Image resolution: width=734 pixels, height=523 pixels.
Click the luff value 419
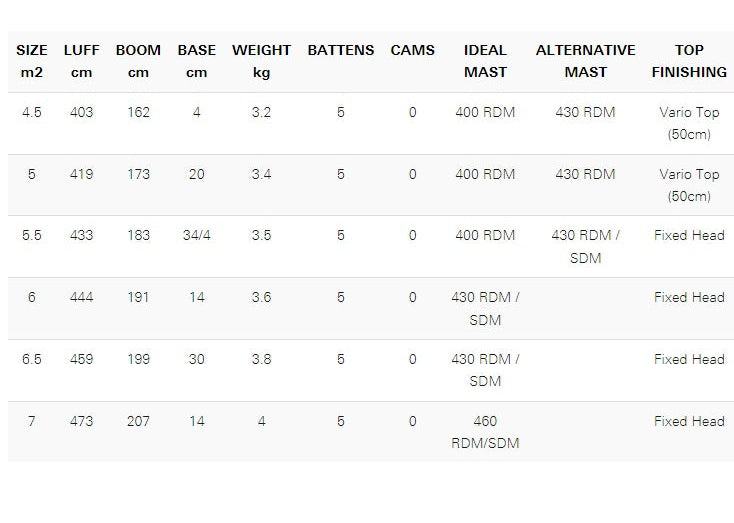coord(81,174)
